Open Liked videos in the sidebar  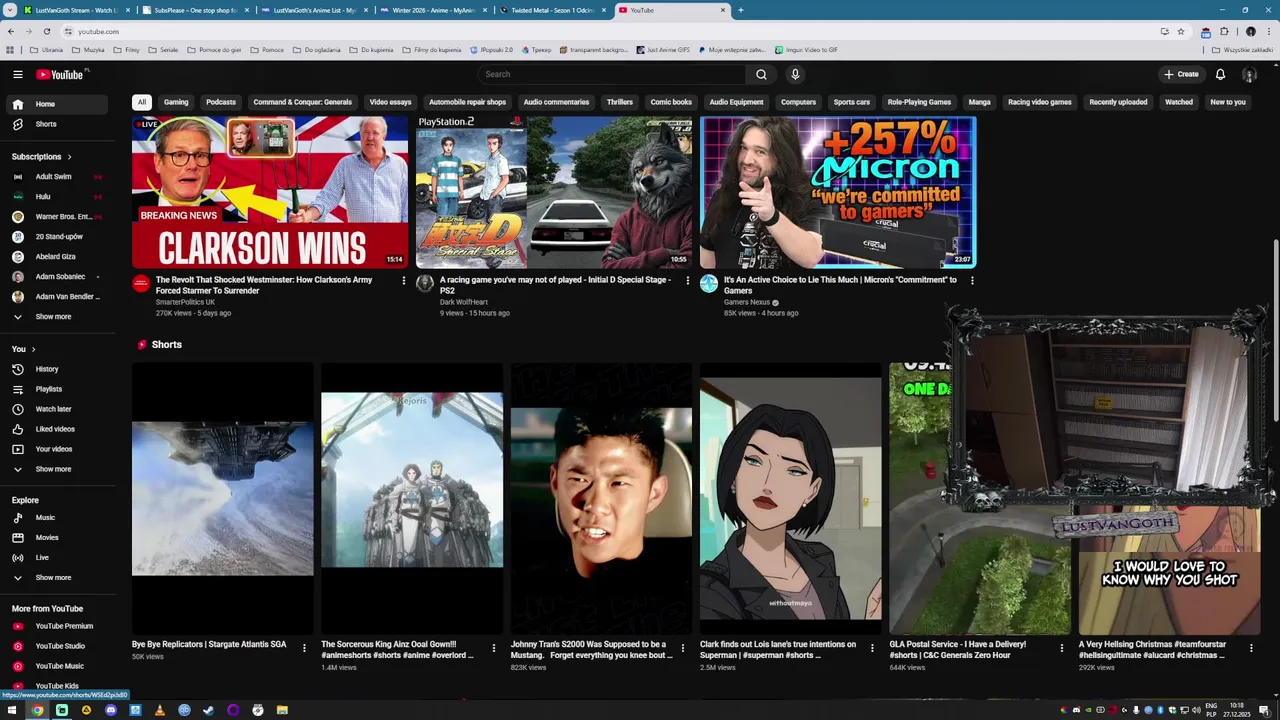tap(58, 429)
